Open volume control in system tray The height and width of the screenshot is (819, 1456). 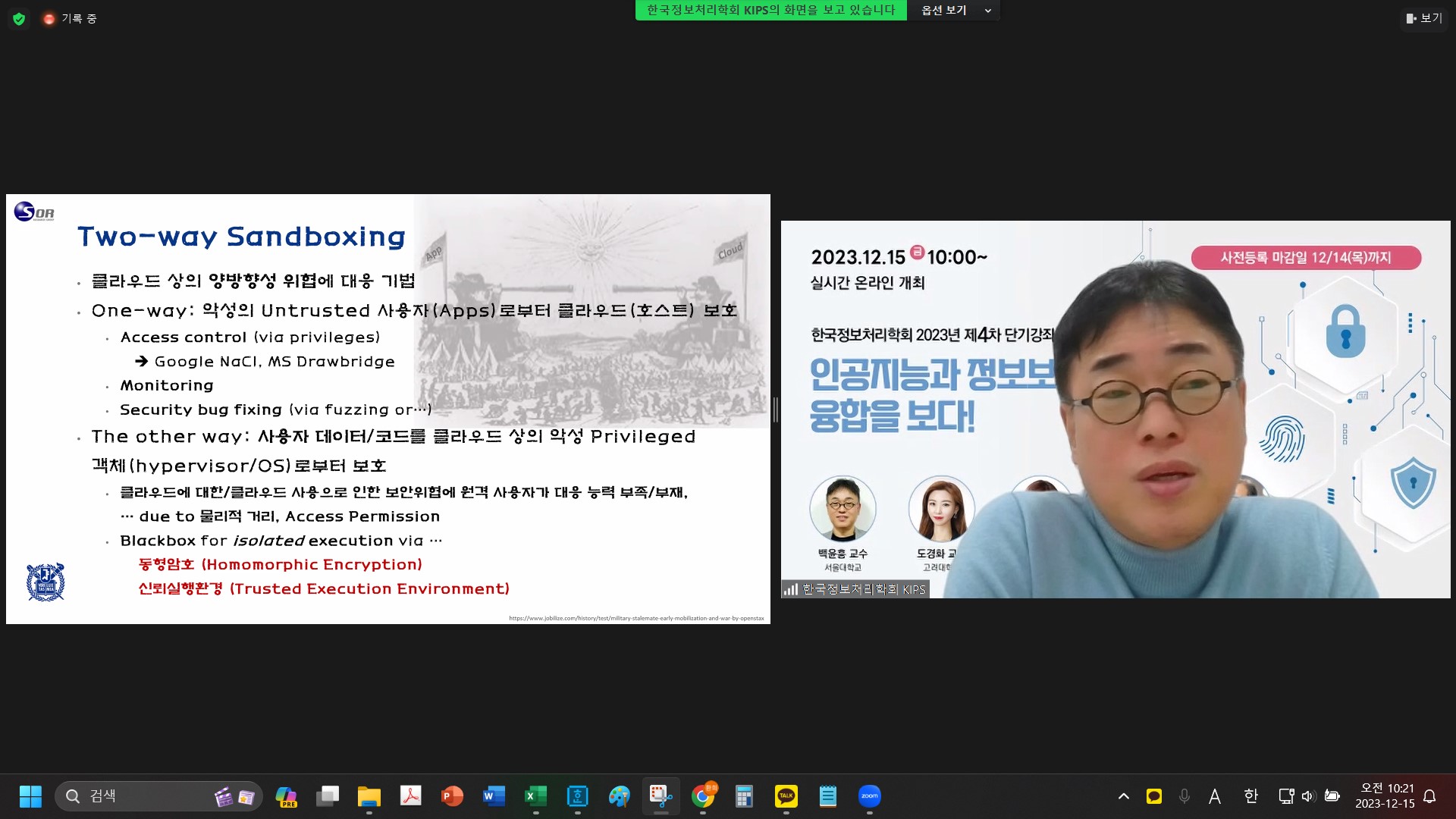point(1307,796)
